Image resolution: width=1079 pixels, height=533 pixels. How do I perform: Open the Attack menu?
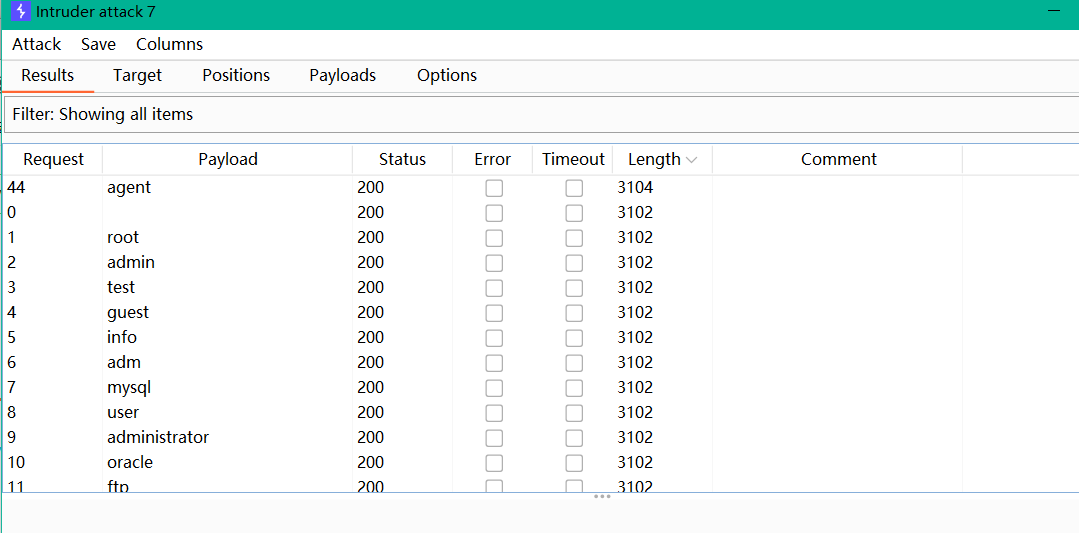coord(36,45)
